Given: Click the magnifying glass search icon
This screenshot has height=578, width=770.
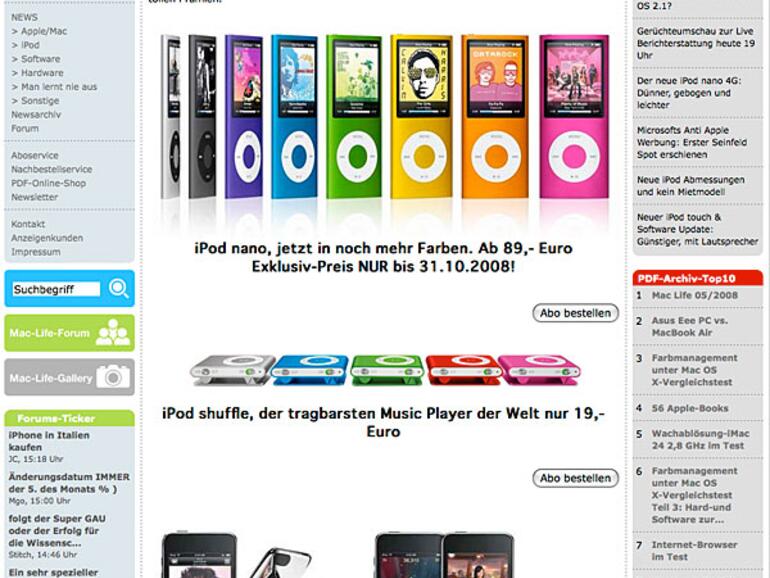Looking at the screenshot, I should [118, 288].
